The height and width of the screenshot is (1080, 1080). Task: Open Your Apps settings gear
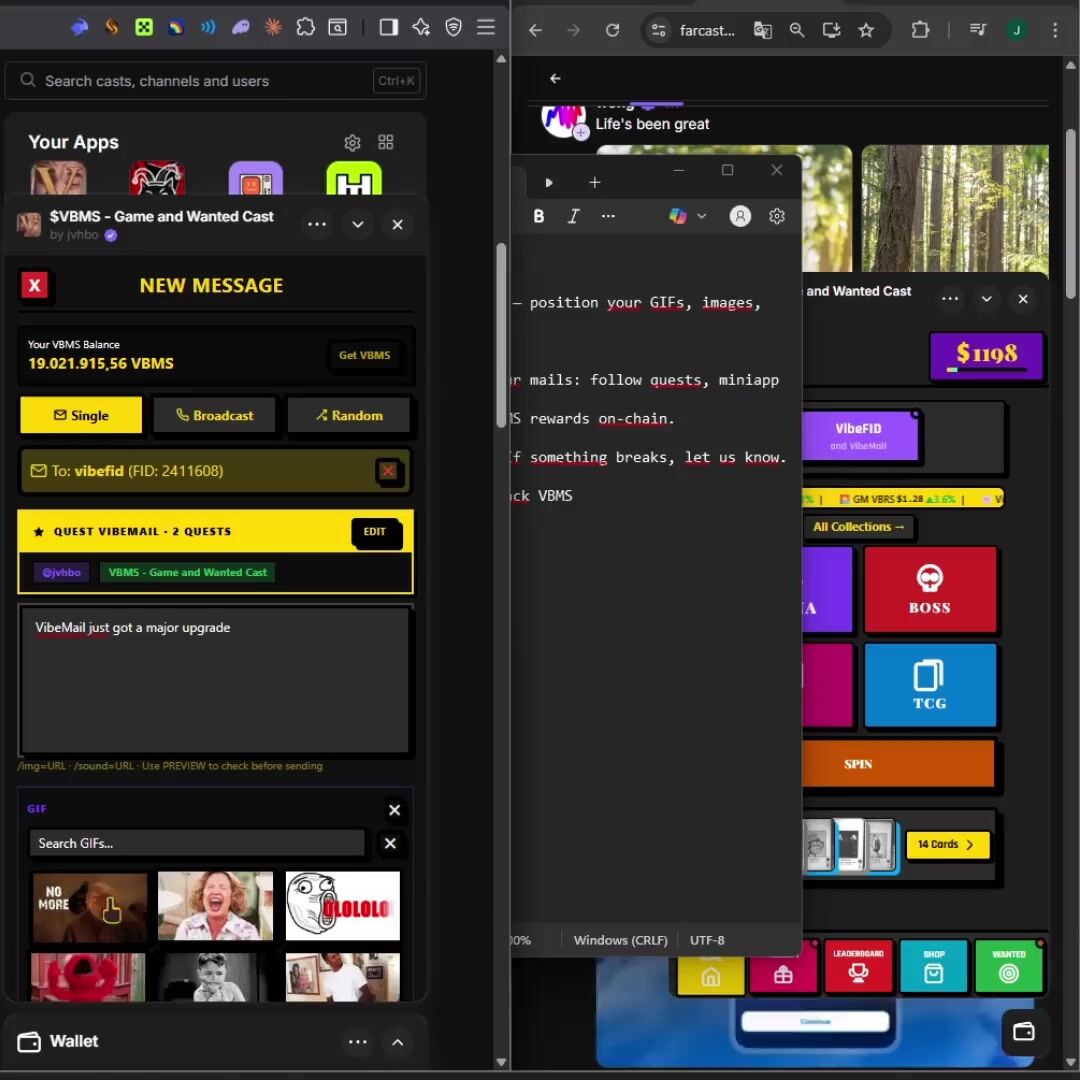tap(352, 143)
